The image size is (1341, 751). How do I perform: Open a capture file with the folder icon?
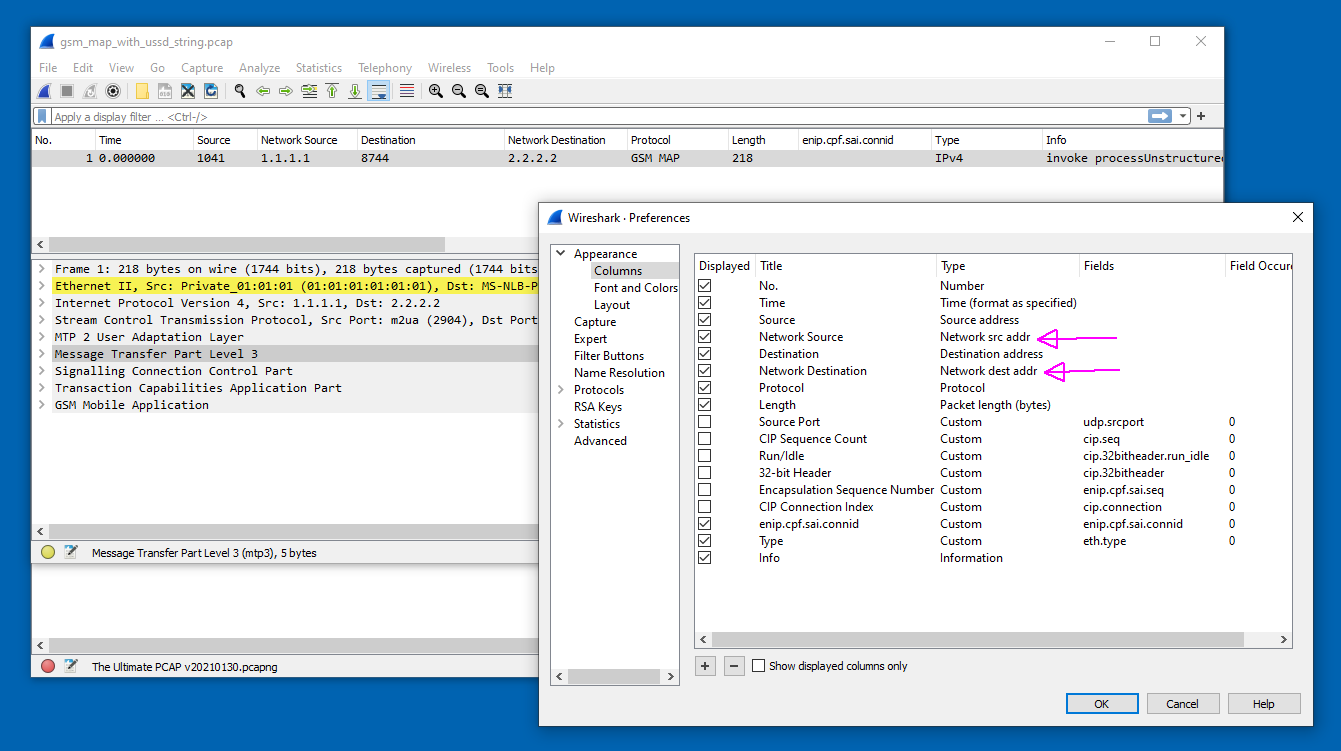(142, 91)
